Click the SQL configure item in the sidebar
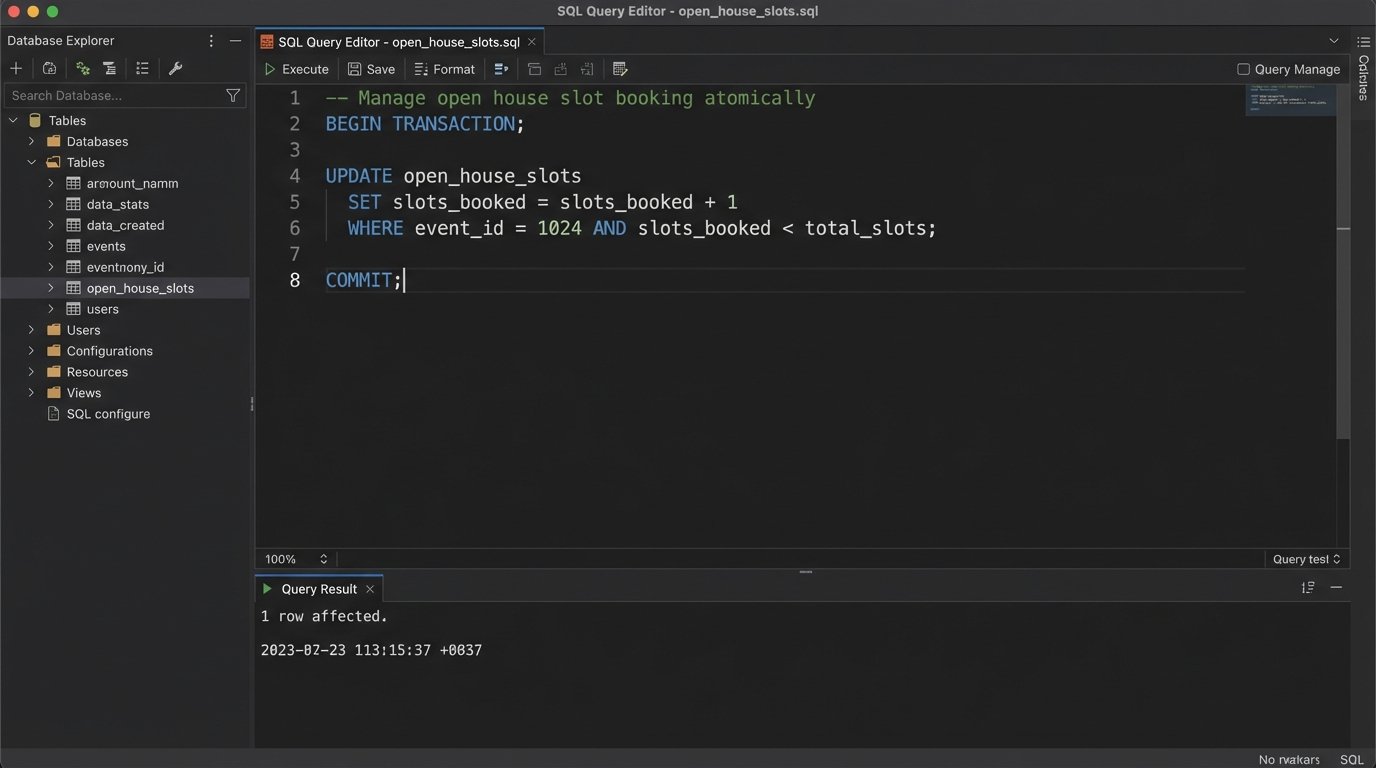Screen dimensions: 1376x768 coord(107,413)
